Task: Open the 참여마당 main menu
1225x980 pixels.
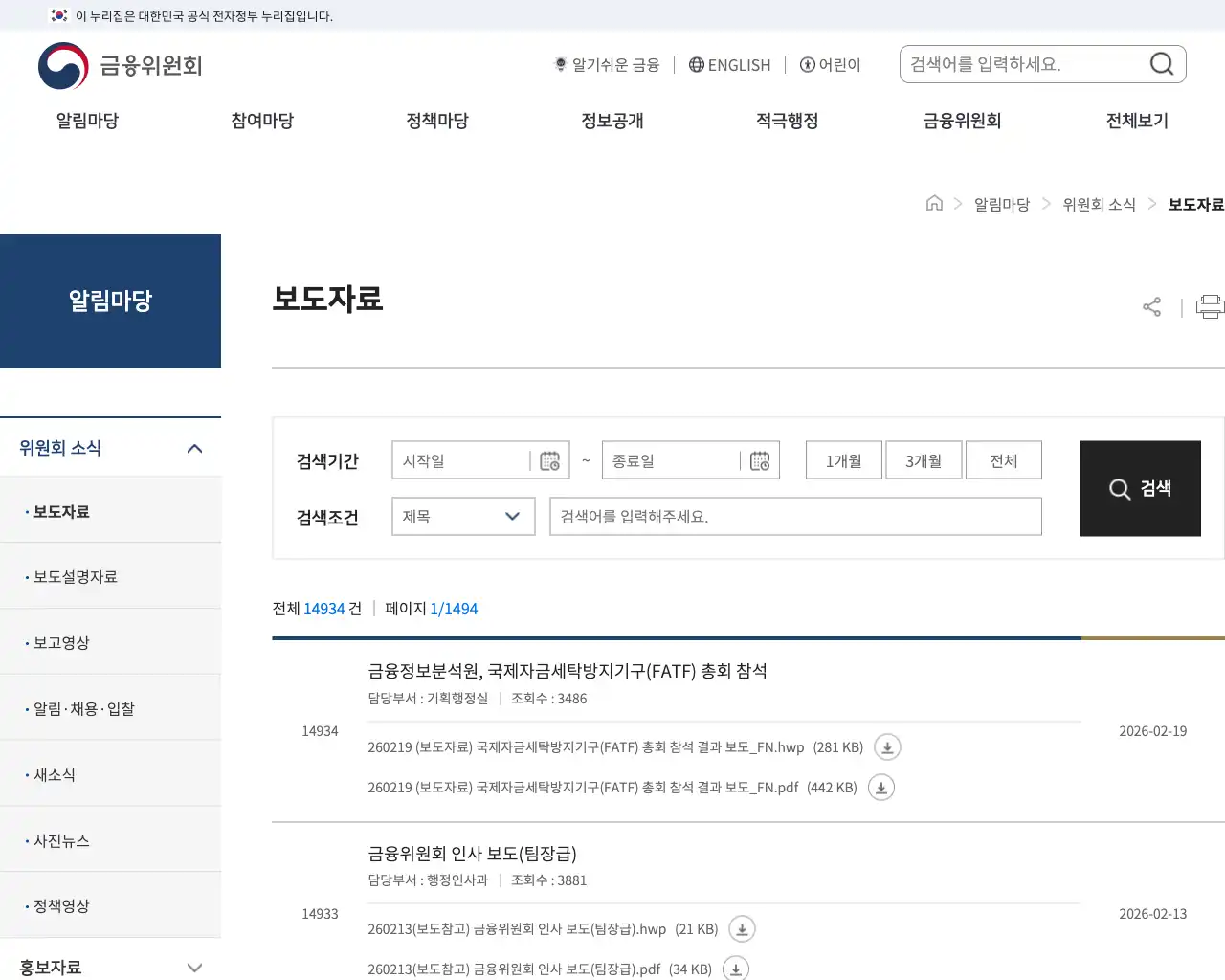Action: pyautogui.click(x=262, y=121)
